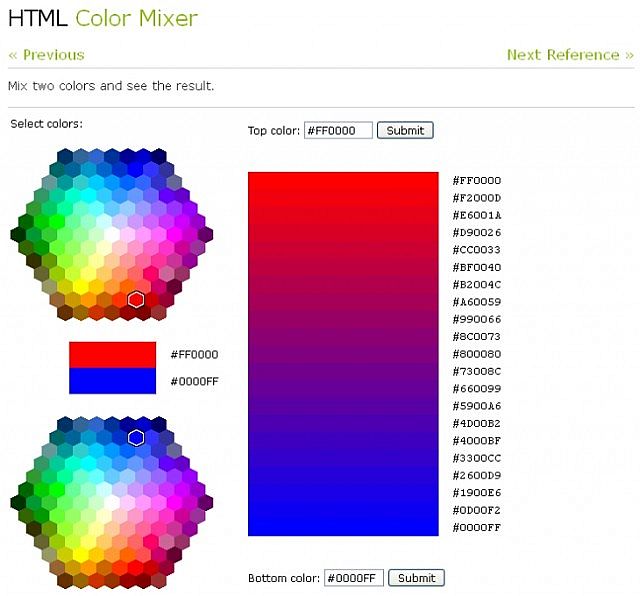Click the blue preview swatch labeled #0000FF
640x596 pixels.
[x=112, y=381]
